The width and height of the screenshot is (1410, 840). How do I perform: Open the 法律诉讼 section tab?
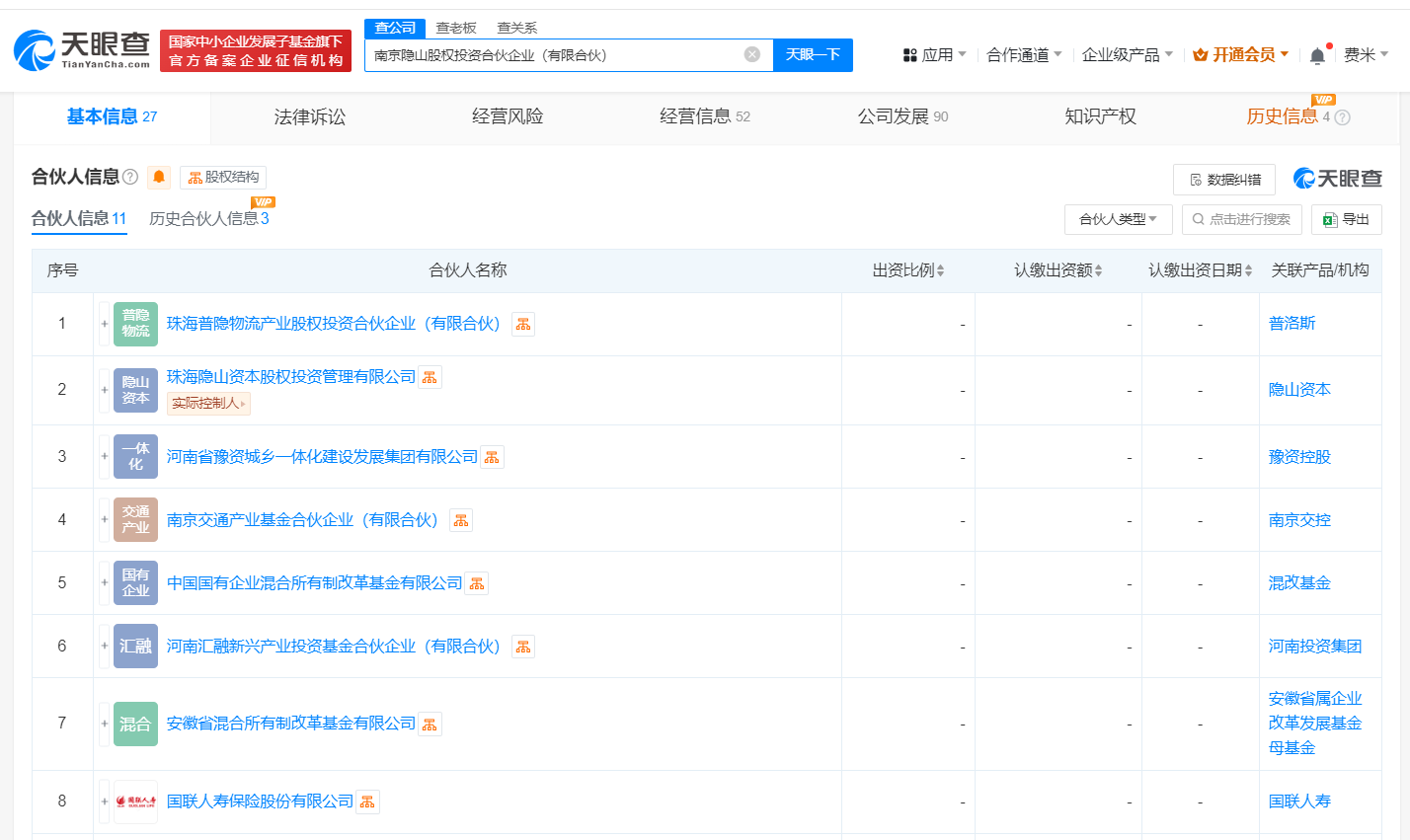tap(309, 116)
